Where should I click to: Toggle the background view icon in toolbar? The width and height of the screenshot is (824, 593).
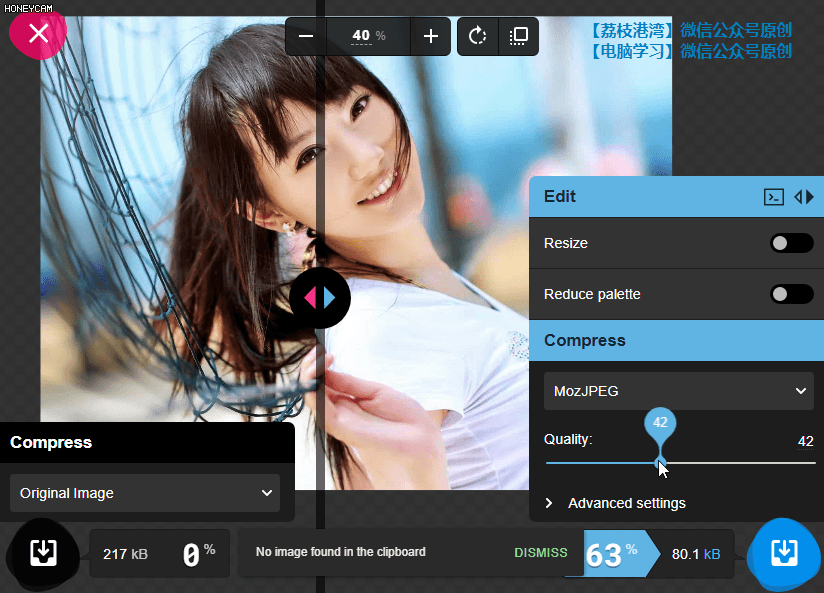(x=518, y=36)
